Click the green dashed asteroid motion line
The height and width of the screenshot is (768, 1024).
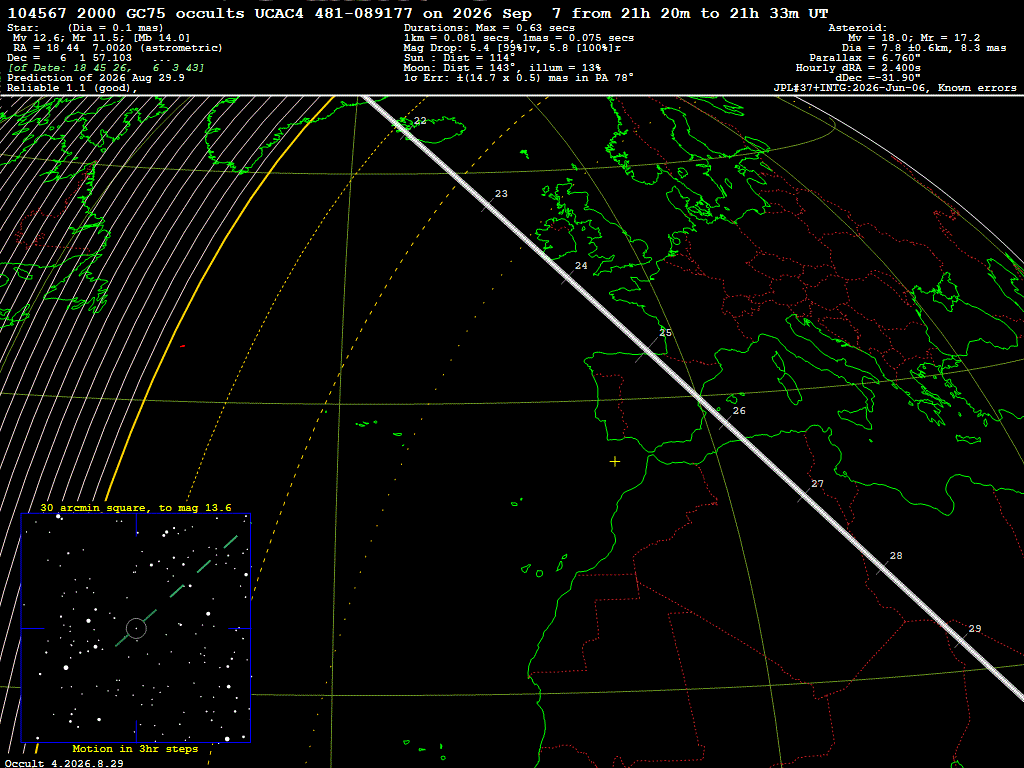click(176, 591)
